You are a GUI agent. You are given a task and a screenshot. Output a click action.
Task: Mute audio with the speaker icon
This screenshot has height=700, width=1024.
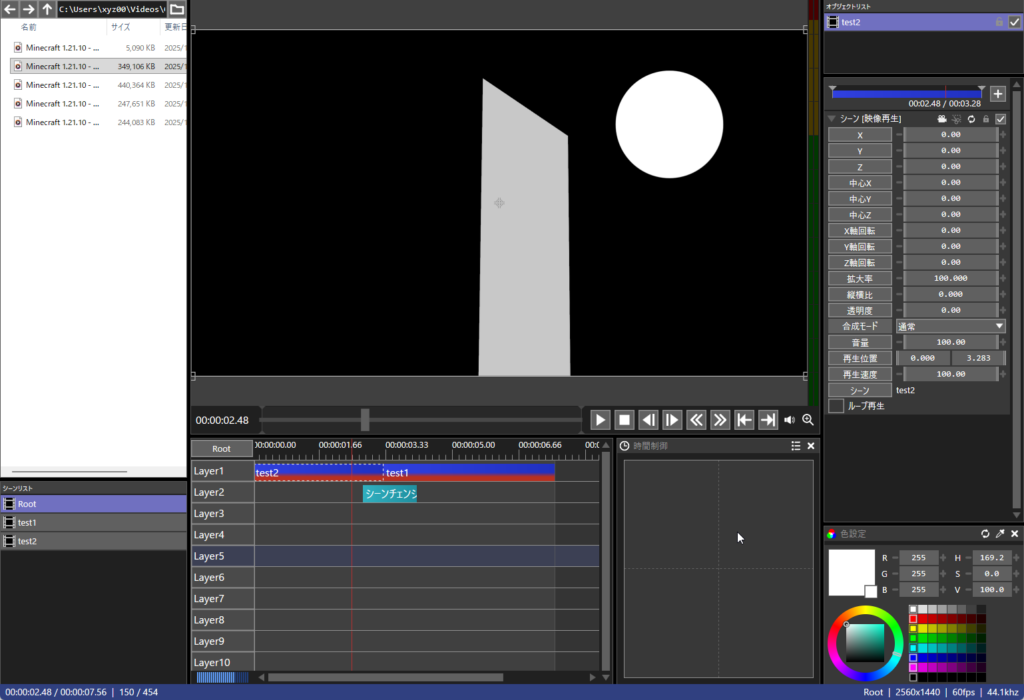(x=789, y=419)
